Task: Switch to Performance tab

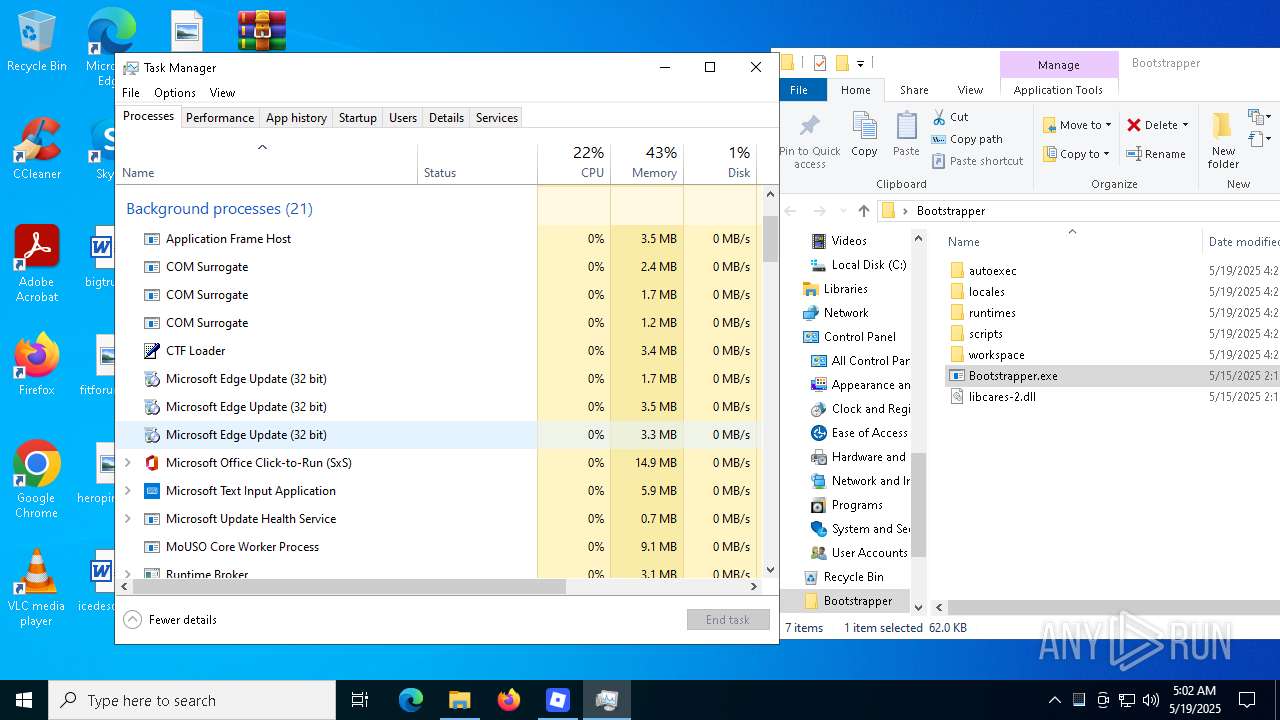Action: (220, 118)
